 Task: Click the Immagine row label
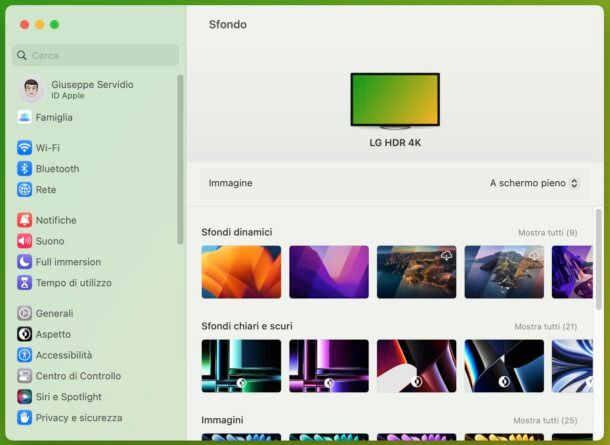[230, 183]
